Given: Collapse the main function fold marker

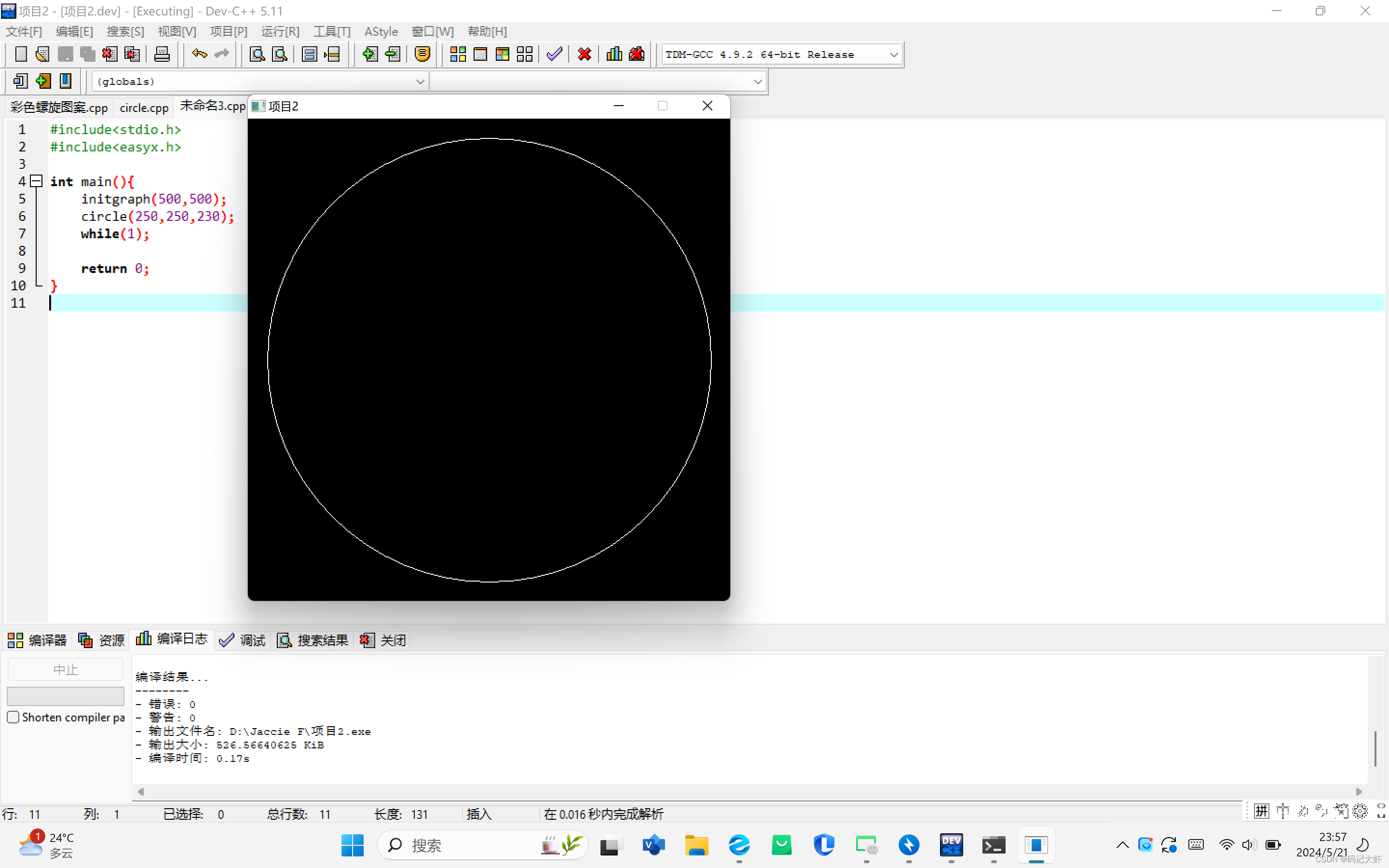Looking at the screenshot, I should (x=36, y=181).
